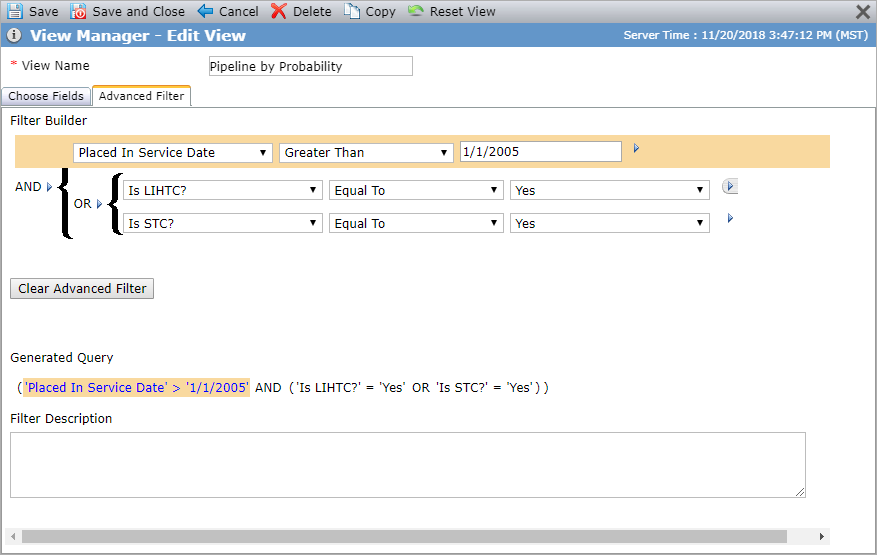Image resolution: width=877 pixels, height=555 pixels.
Task: Switch to the Choose Fields tab
Action: (x=46, y=96)
